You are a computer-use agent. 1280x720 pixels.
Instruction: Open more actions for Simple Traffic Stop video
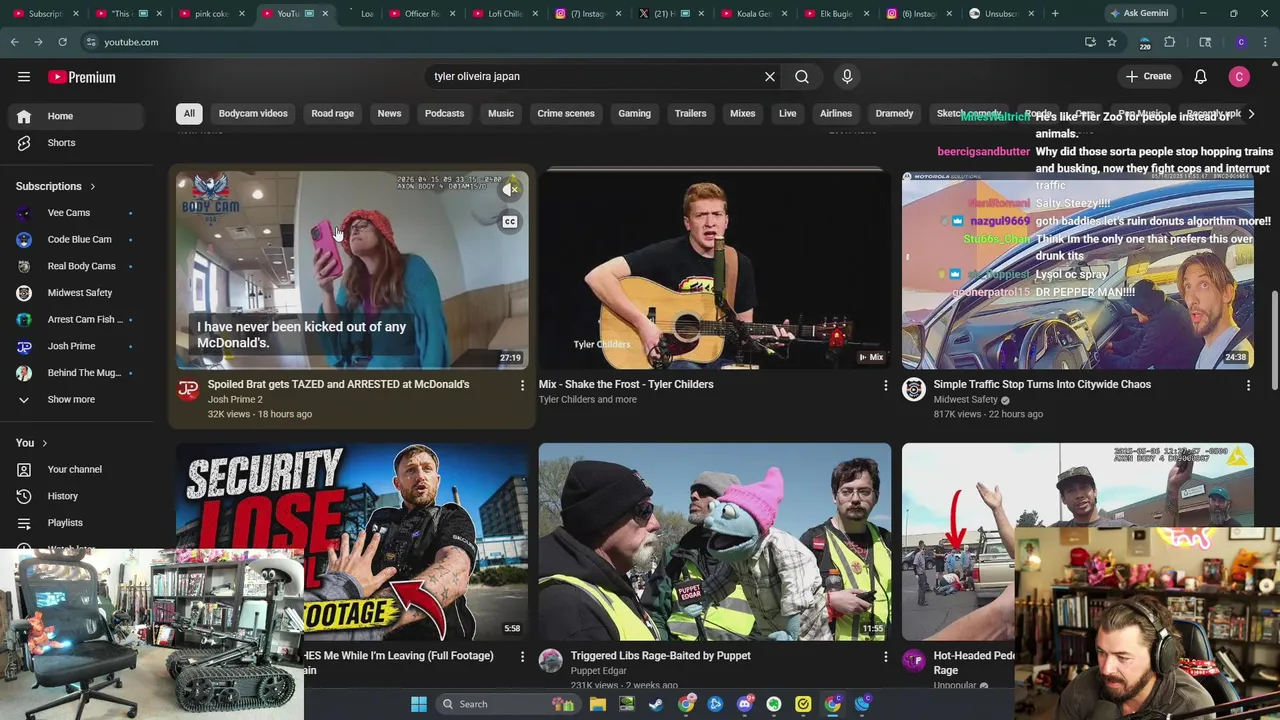coord(1248,385)
